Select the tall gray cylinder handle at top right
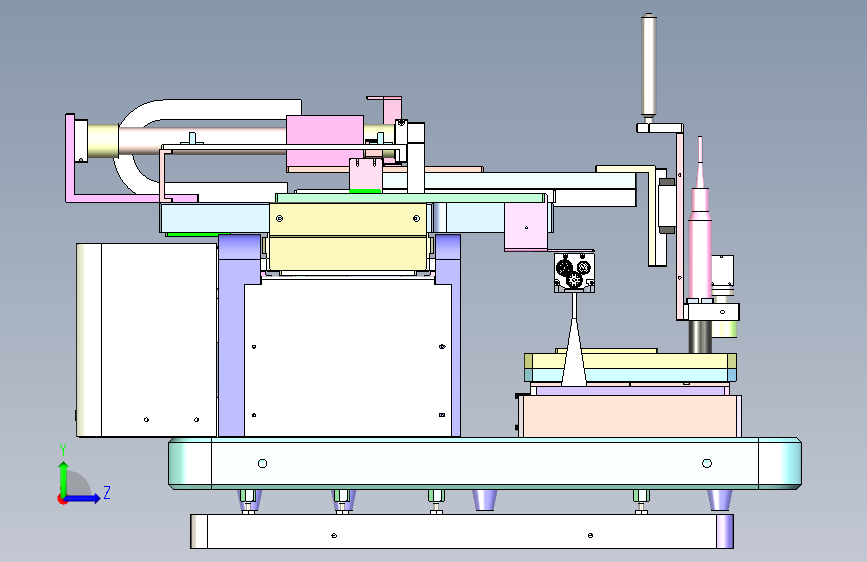This screenshot has height=562, width=867. coord(649,66)
